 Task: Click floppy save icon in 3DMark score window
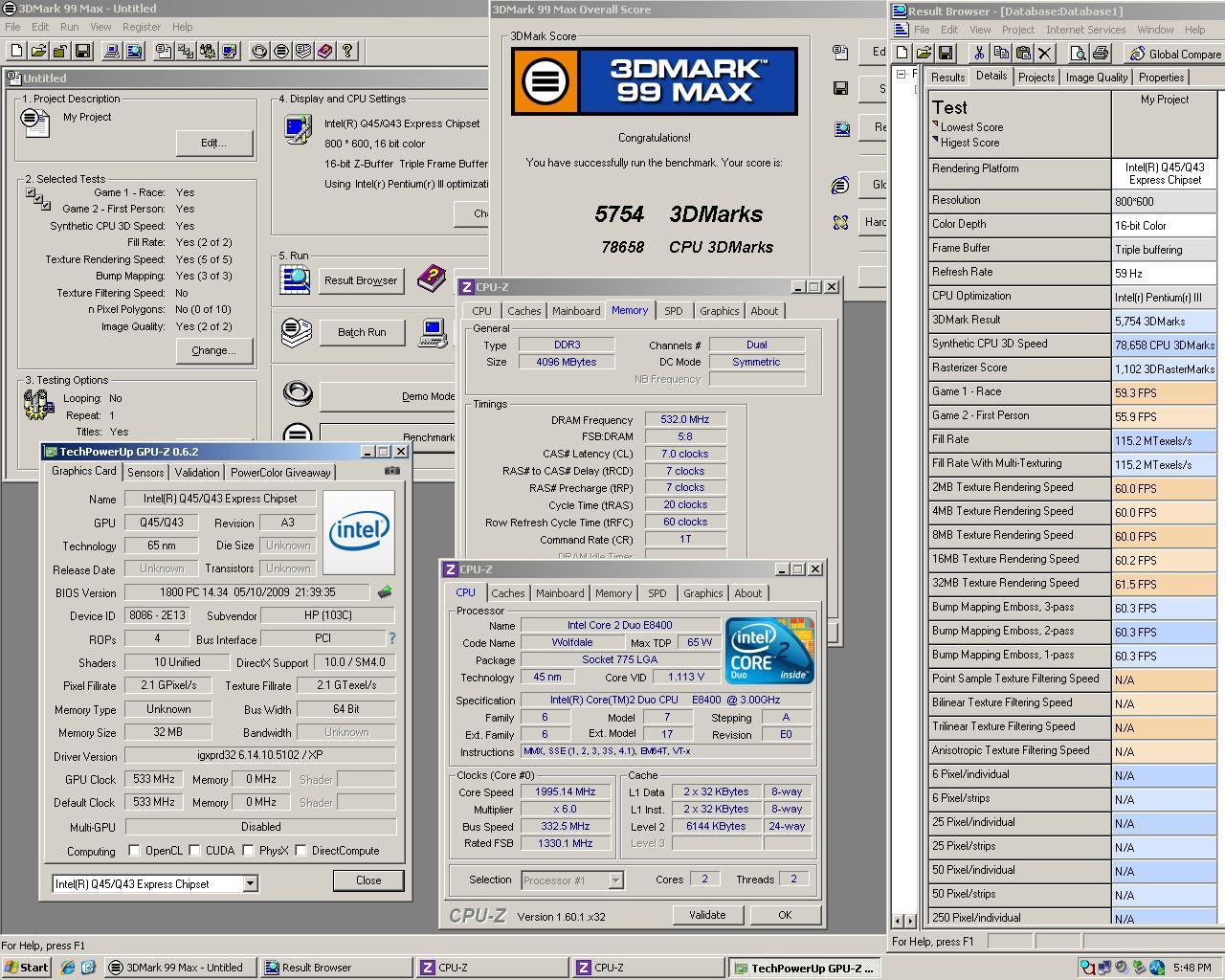[840, 89]
